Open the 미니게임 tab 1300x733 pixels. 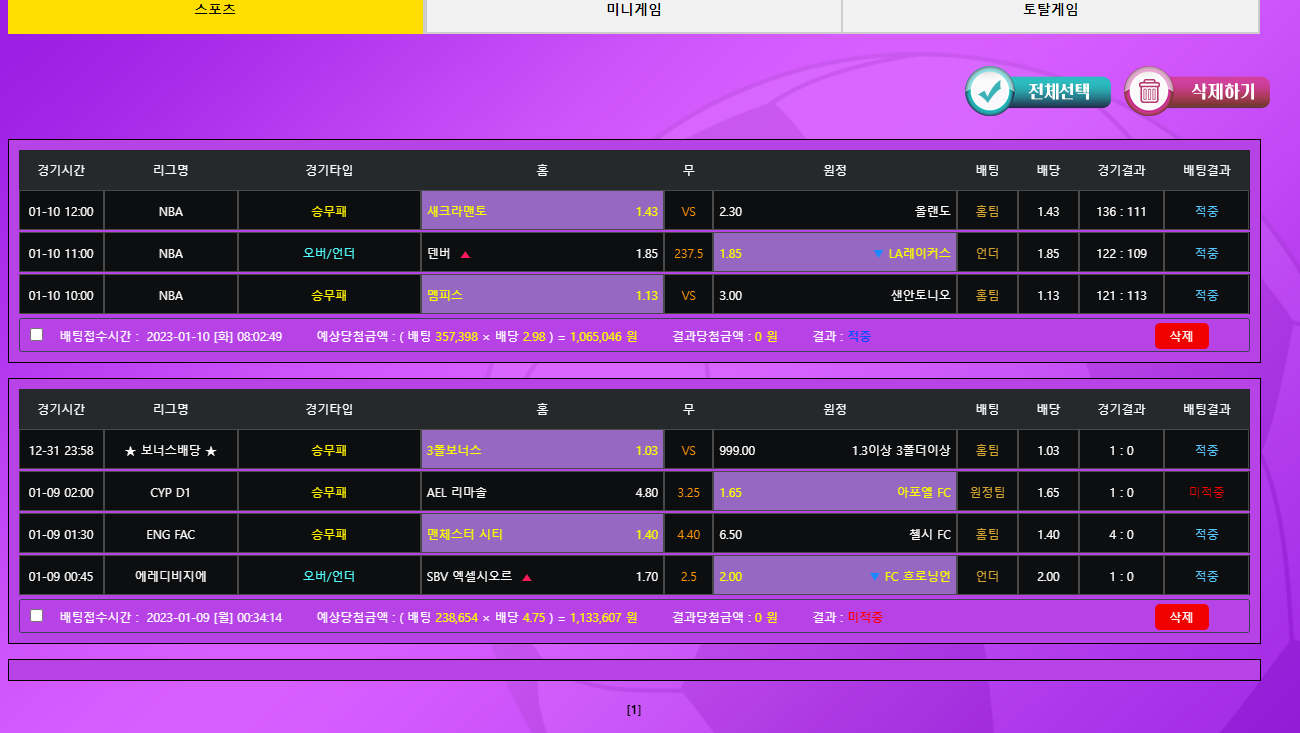tap(633, 12)
